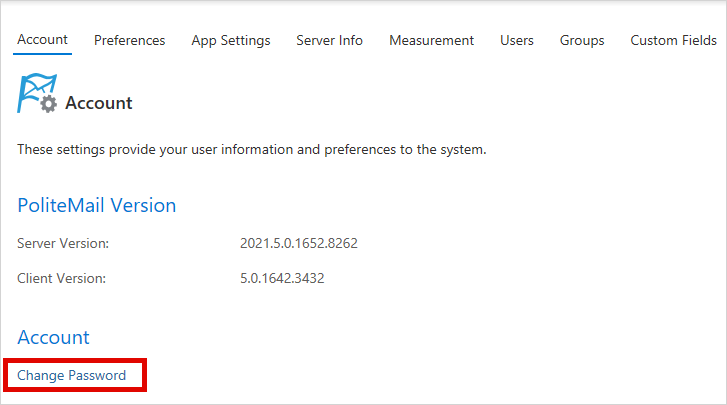Switch to the Groups tab
Screen dimensions: 727x405
pyautogui.click(x=582, y=40)
